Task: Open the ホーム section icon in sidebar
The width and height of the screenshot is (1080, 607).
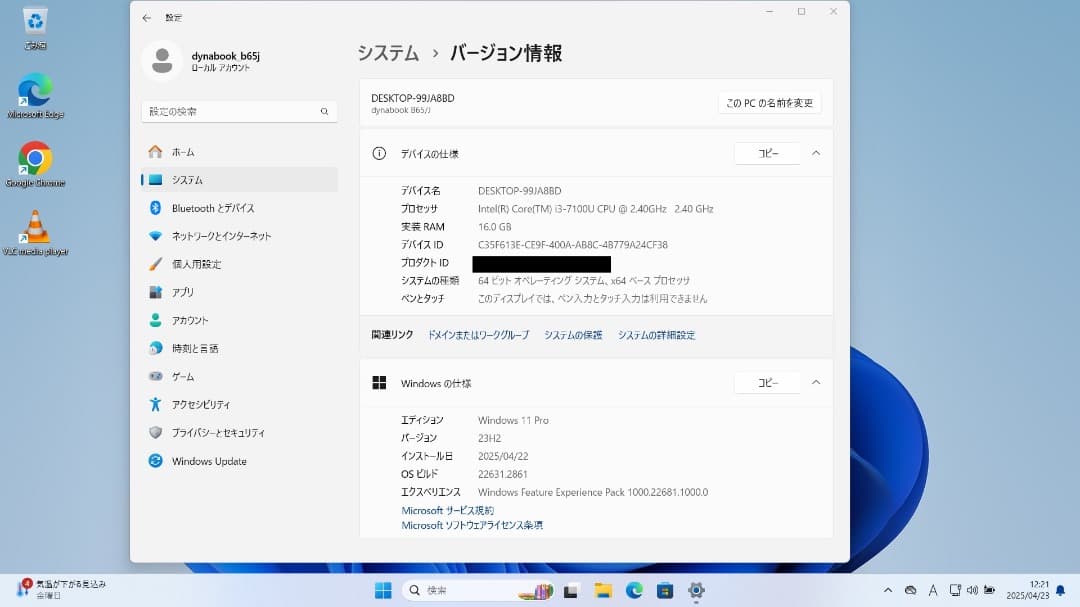Action: [x=158, y=151]
